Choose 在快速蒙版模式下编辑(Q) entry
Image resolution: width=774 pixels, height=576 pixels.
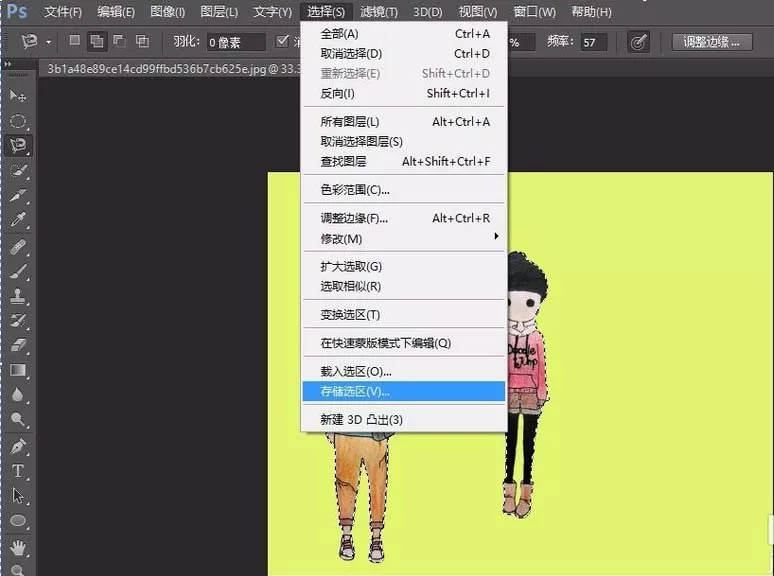click(x=404, y=343)
